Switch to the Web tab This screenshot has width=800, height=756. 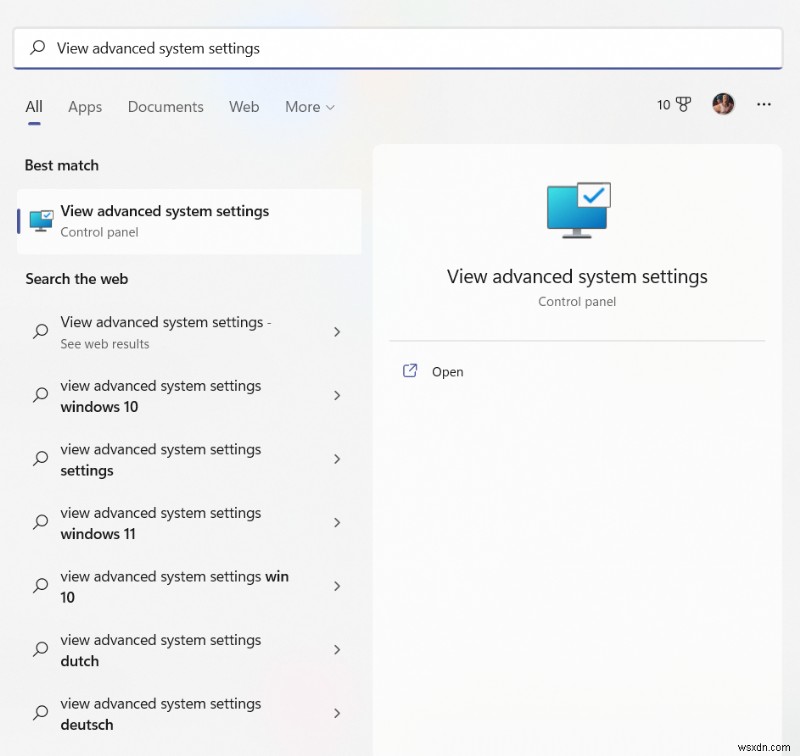pyautogui.click(x=244, y=107)
